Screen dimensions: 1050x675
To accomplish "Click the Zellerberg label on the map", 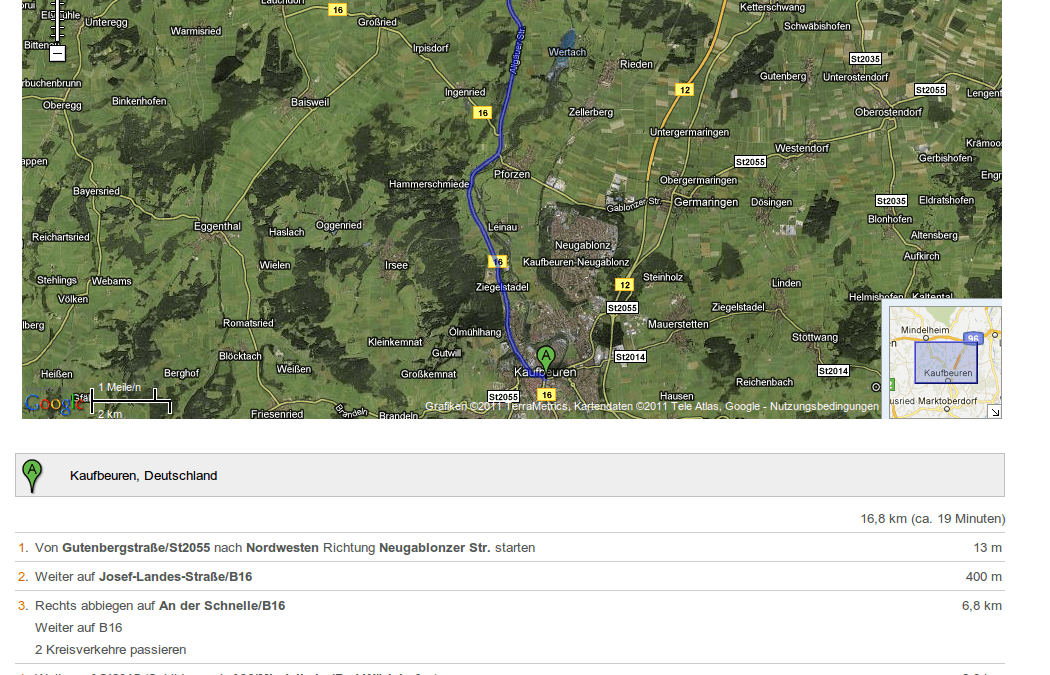I will pyautogui.click(x=591, y=112).
